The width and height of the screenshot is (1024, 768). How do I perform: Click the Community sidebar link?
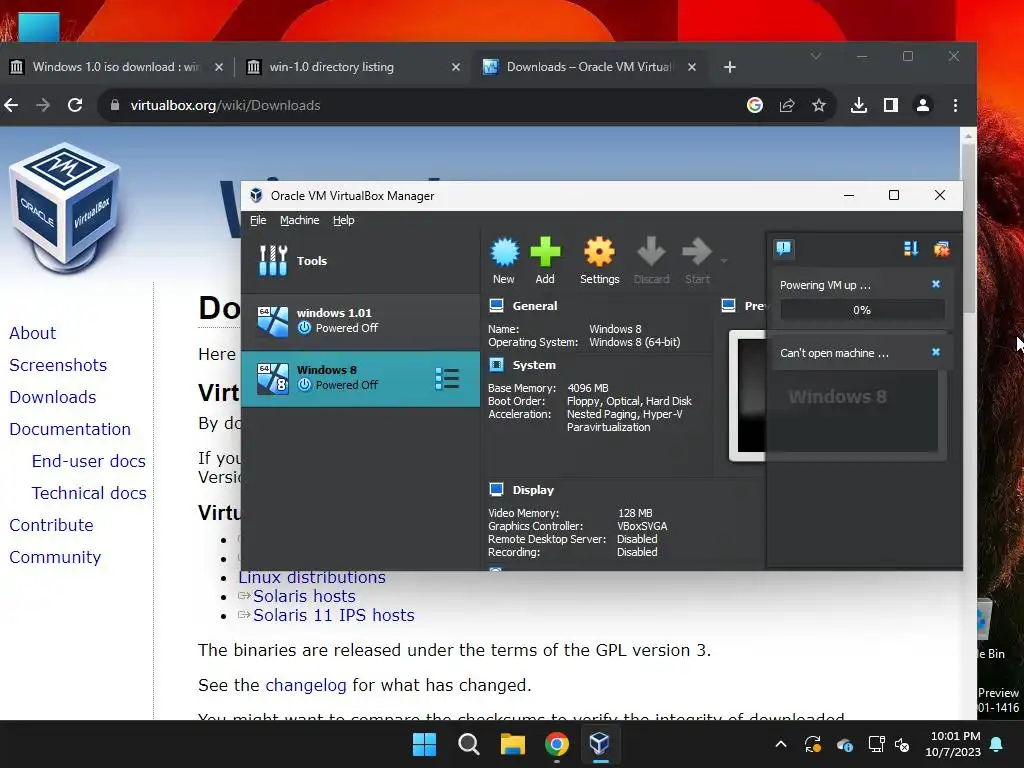click(x=56, y=557)
